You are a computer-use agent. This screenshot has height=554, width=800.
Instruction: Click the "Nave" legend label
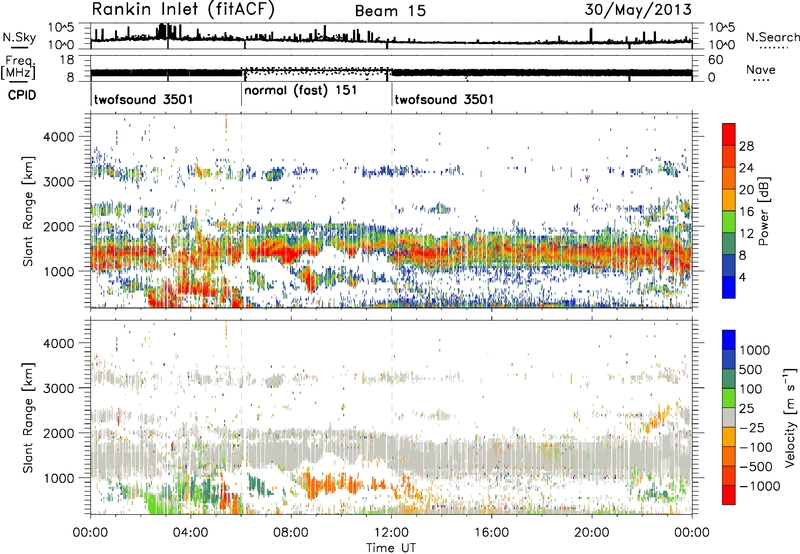[x=761, y=69]
